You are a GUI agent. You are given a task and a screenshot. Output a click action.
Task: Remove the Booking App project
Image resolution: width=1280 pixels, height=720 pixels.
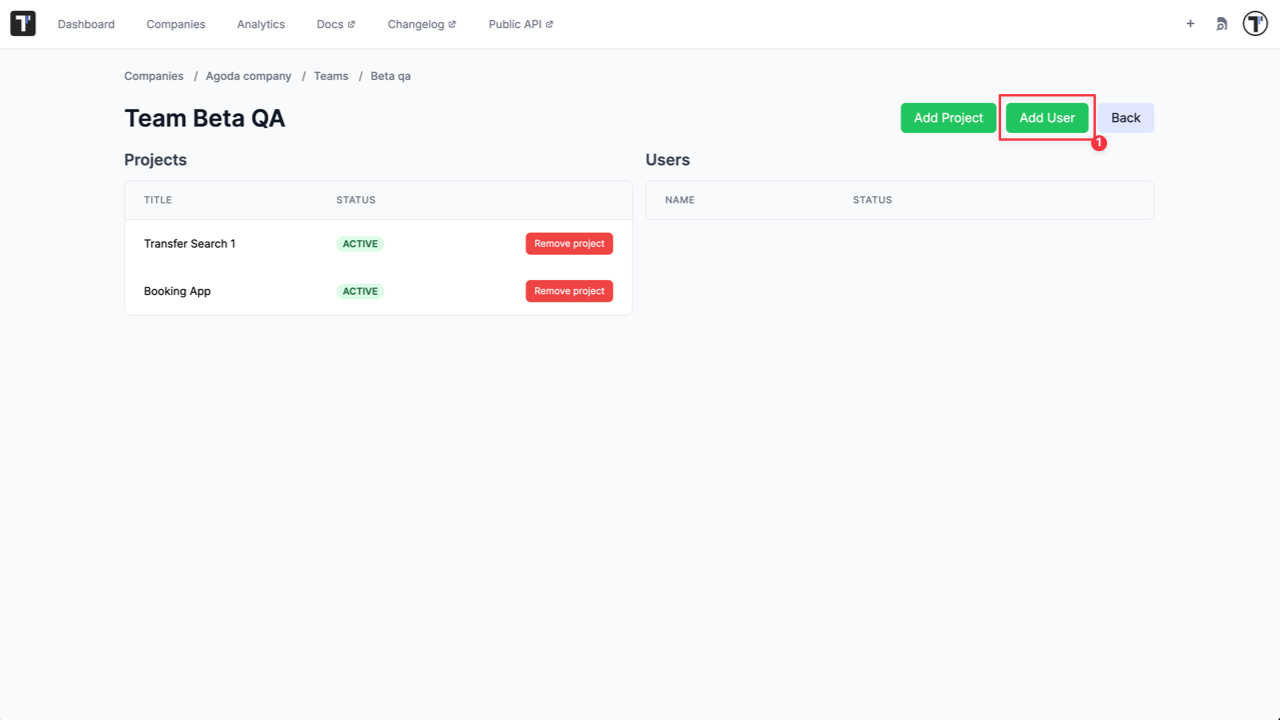click(x=569, y=290)
